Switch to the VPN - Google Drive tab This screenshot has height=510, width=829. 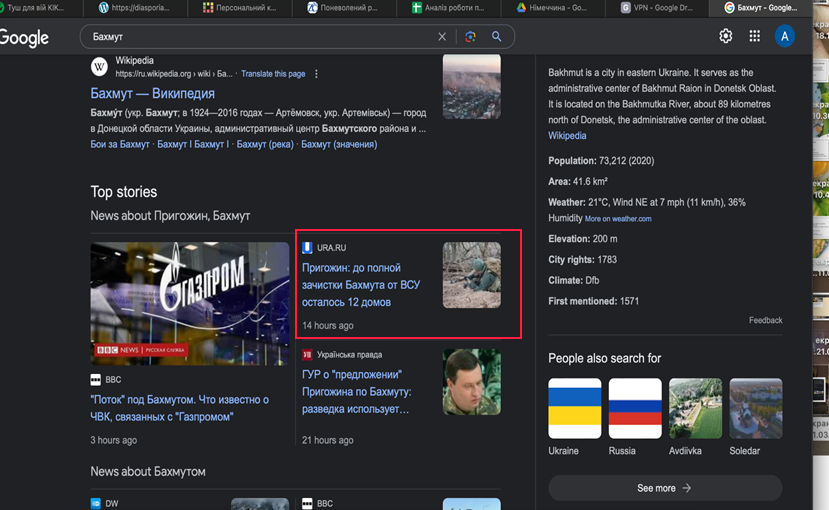(665, 7)
